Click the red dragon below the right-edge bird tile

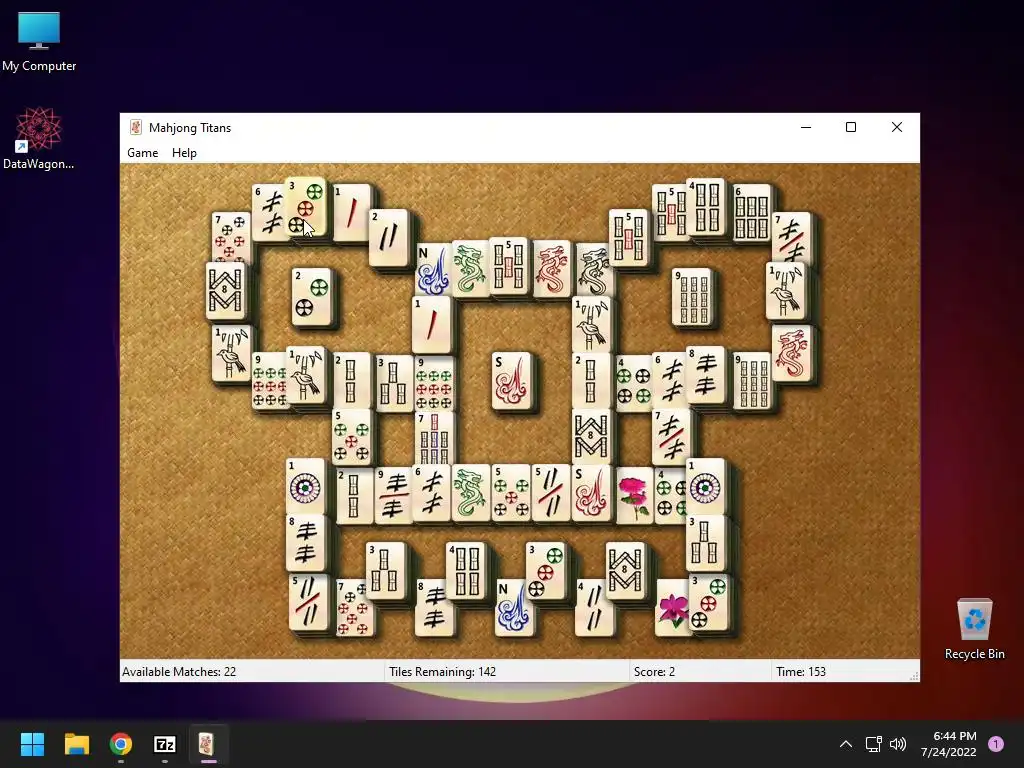(x=792, y=353)
